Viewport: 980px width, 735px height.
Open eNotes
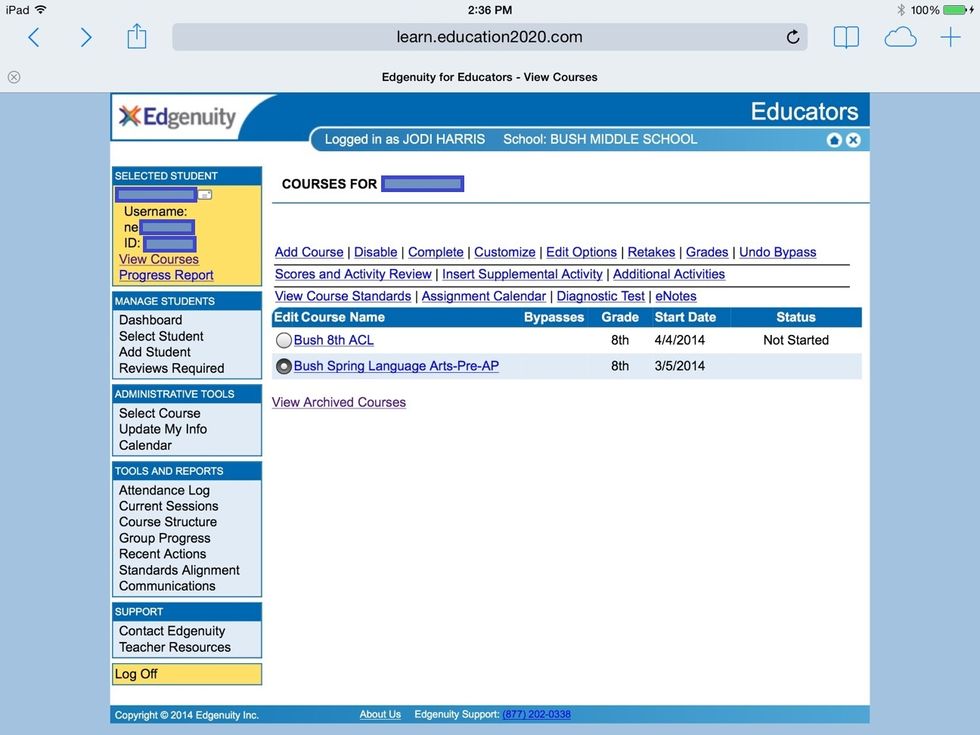[676, 296]
